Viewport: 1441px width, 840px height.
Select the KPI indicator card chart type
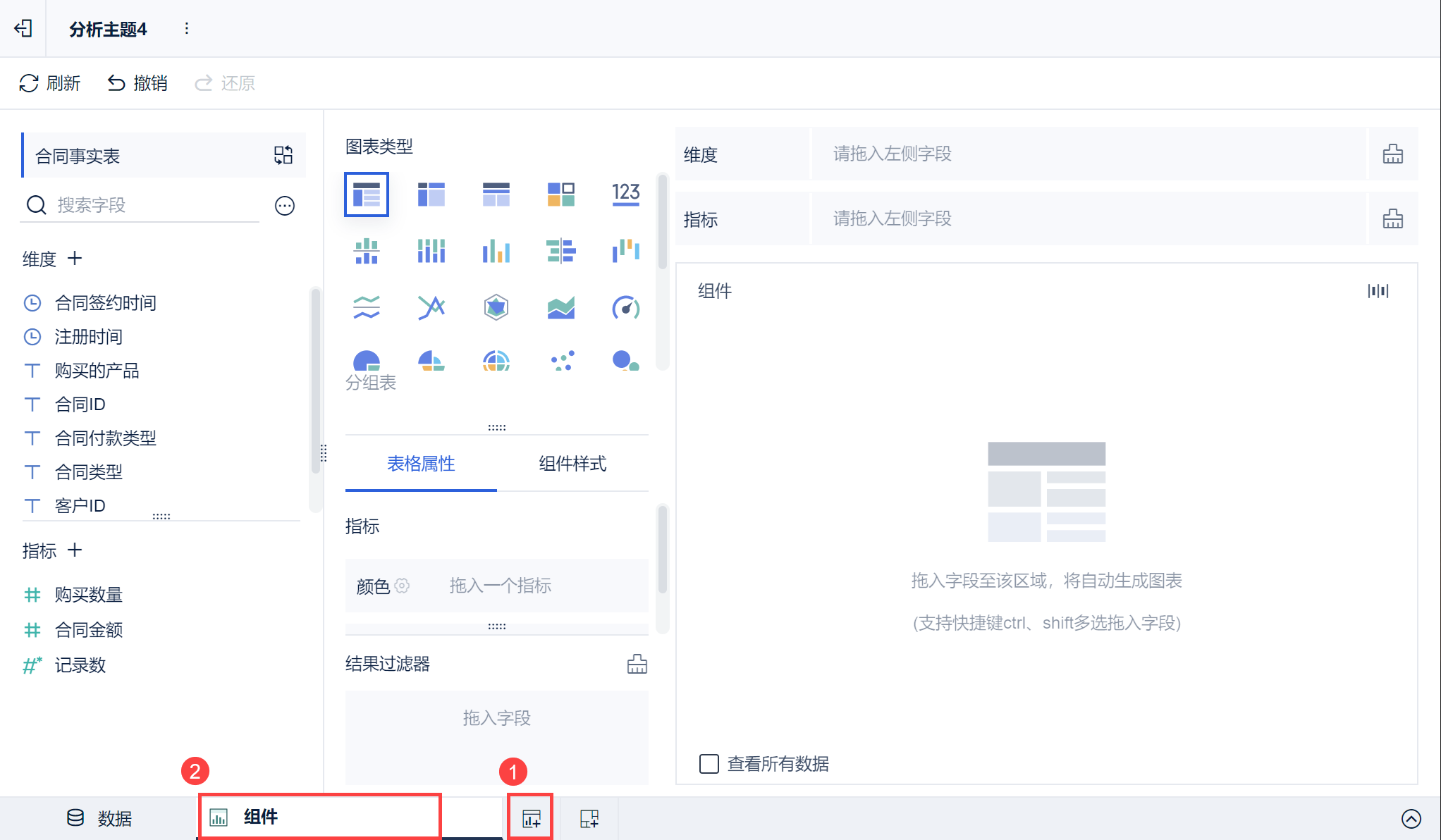(625, 193)
